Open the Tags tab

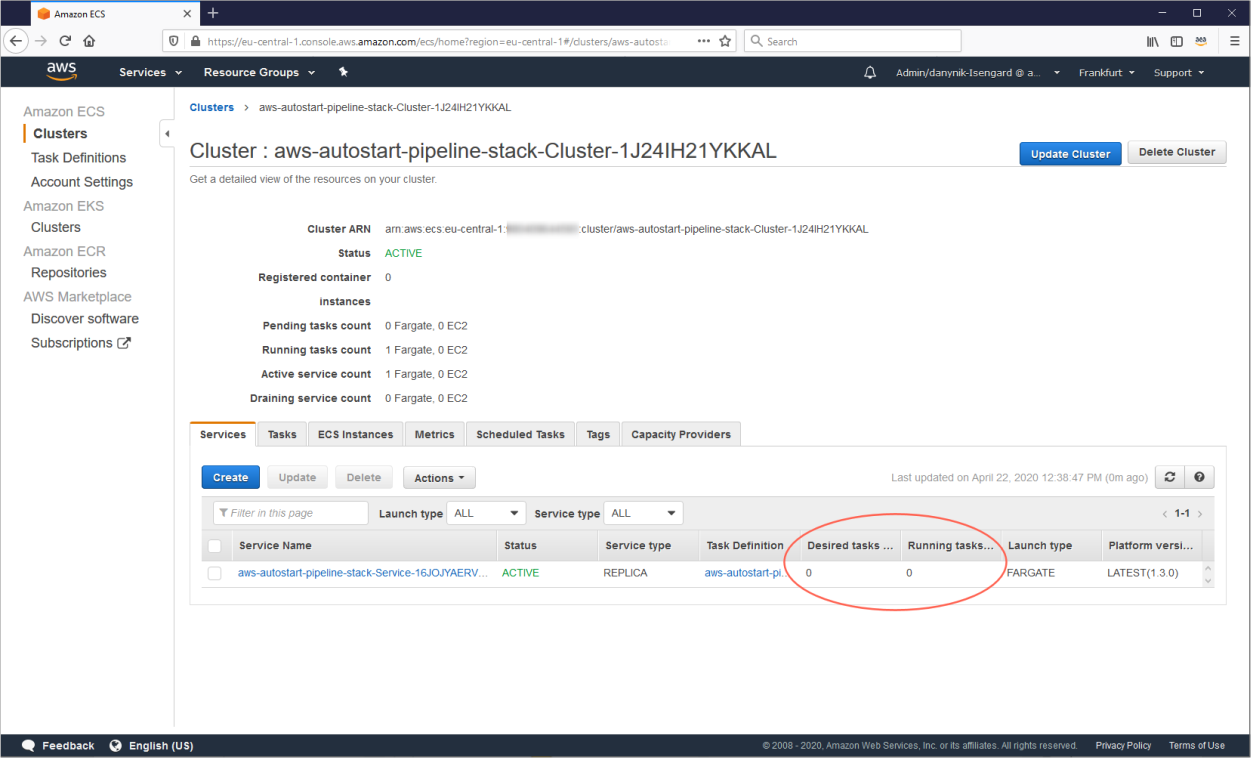click(598, 434)
